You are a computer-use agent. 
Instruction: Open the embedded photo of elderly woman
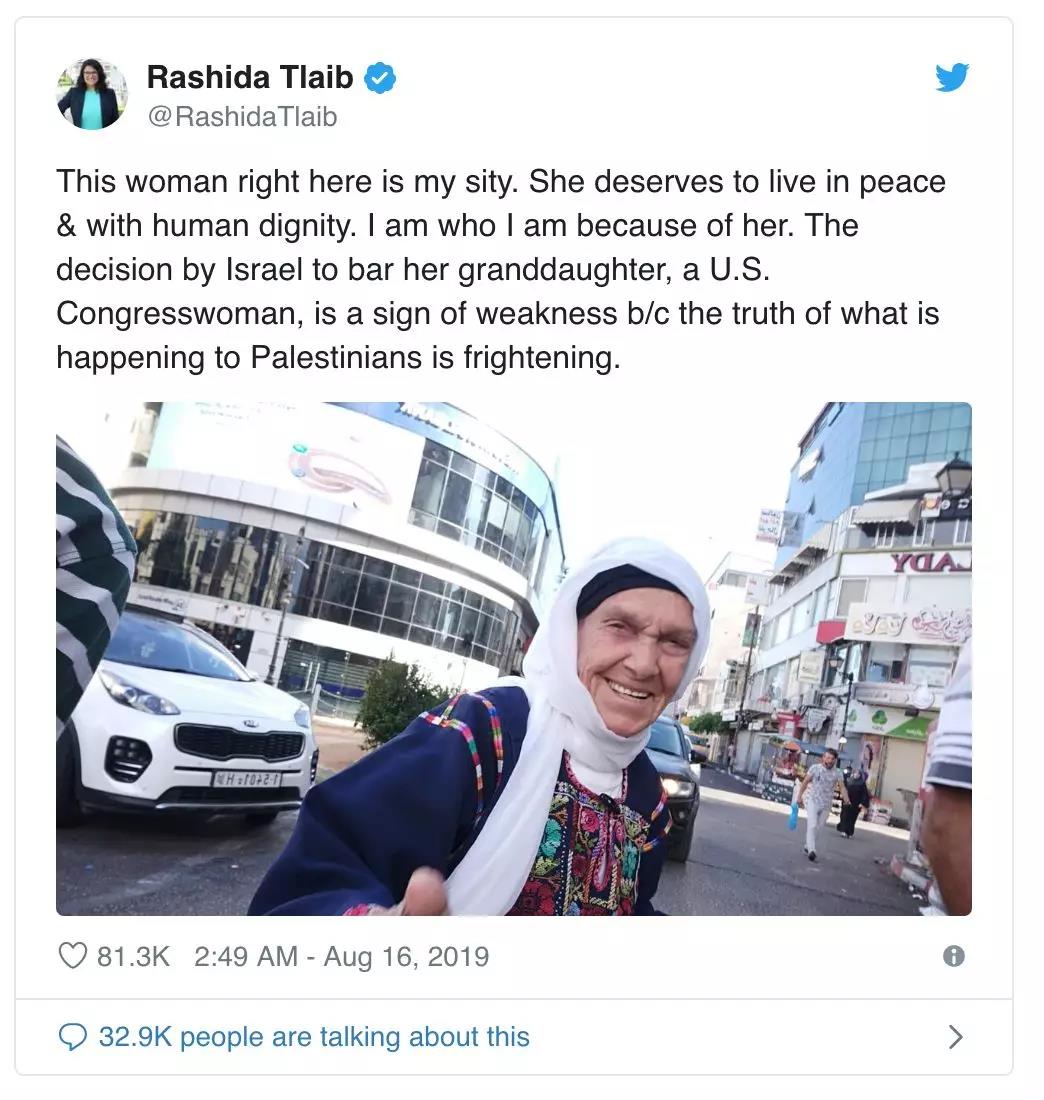click(514, 659)
